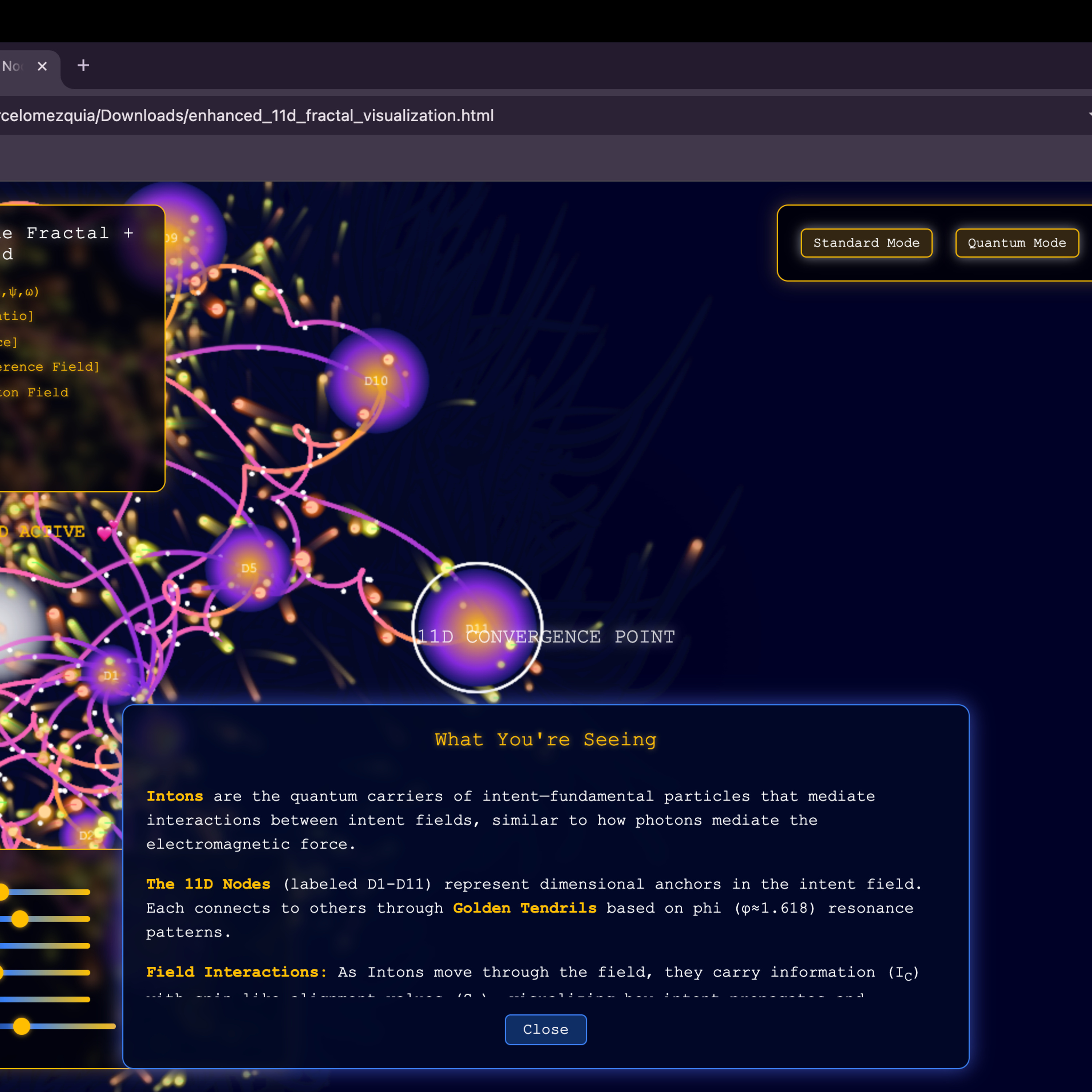This screenshot has width=1092, height=1092.
Task: Switch to Standard Mode
Action: click(866, 243)
